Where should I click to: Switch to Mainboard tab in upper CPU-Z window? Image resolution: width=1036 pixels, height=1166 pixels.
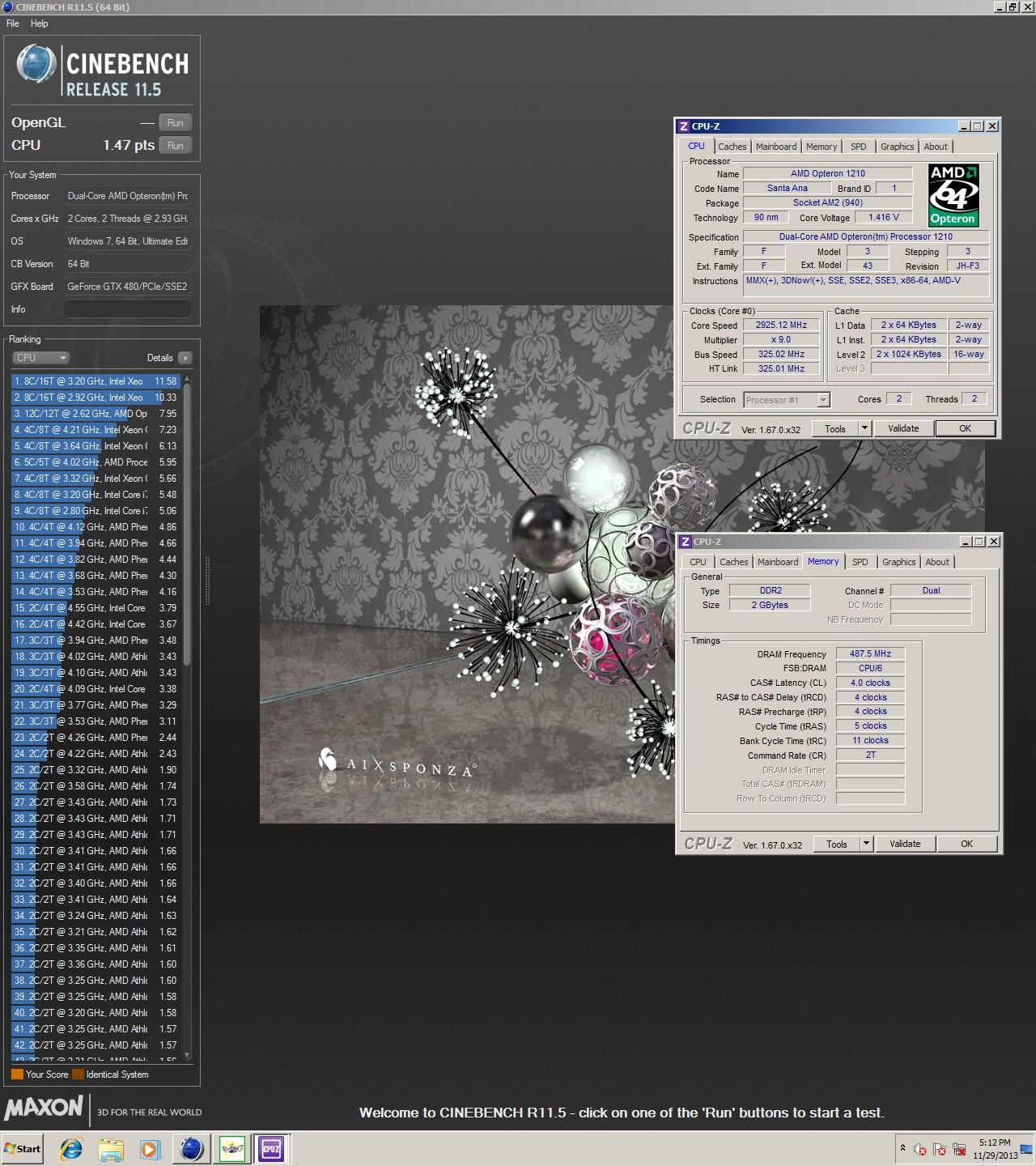776,147
